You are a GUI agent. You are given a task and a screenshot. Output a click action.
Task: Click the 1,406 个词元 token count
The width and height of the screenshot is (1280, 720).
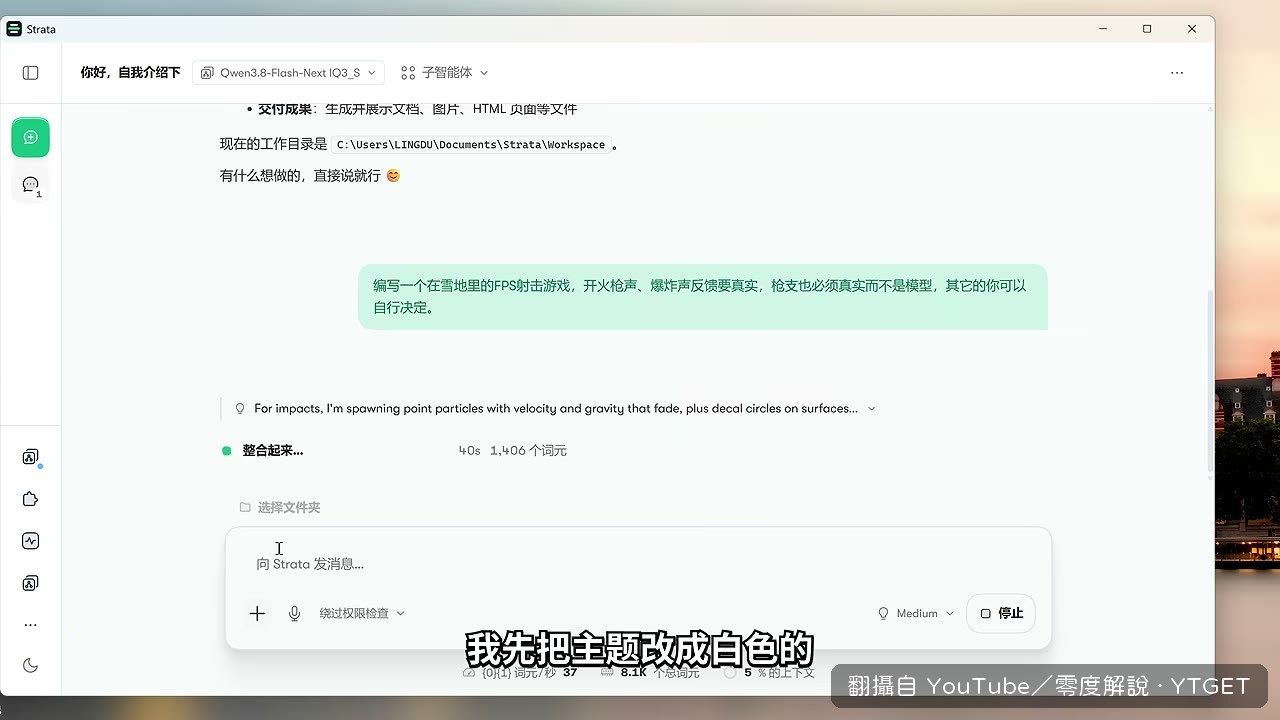[528, 451]
